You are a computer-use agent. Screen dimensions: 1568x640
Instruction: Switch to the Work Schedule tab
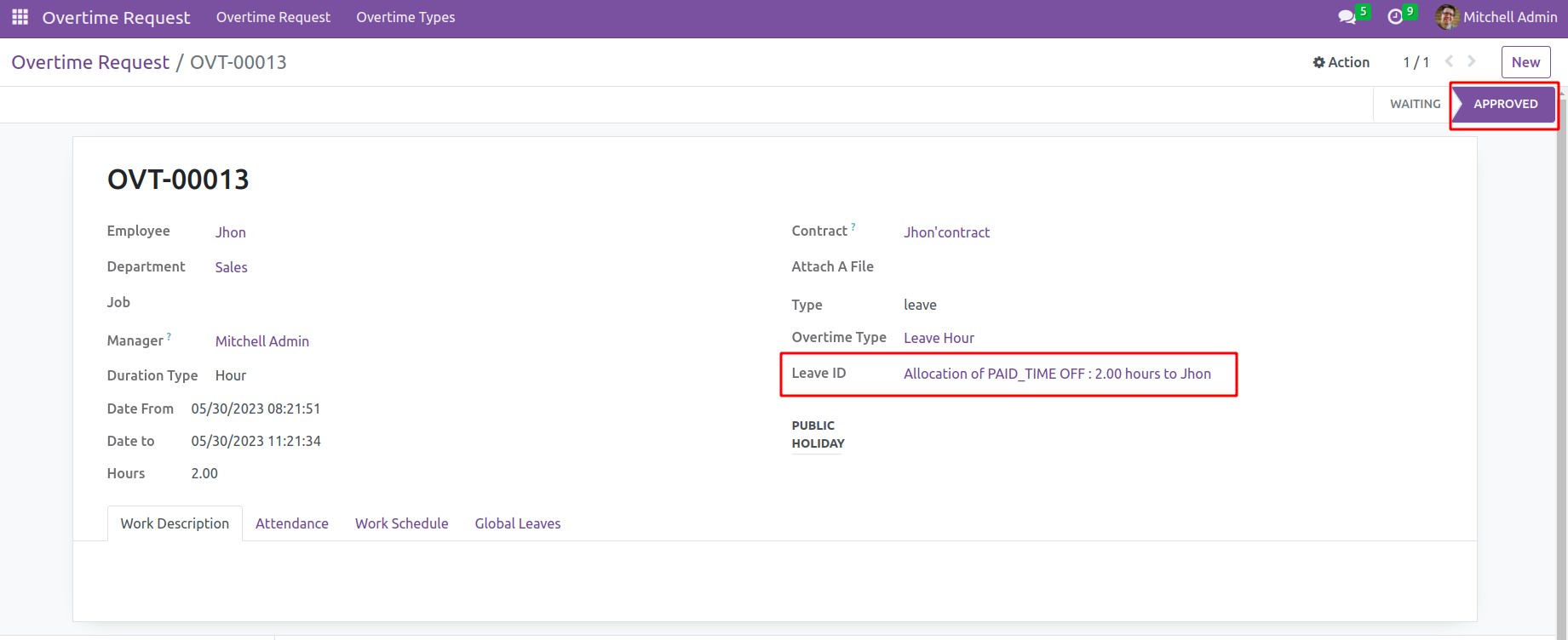pos(401,523)
